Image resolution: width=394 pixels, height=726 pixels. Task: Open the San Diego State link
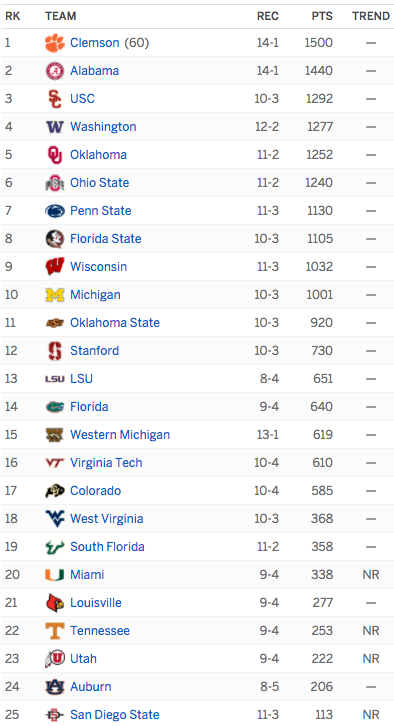[115, 714]
